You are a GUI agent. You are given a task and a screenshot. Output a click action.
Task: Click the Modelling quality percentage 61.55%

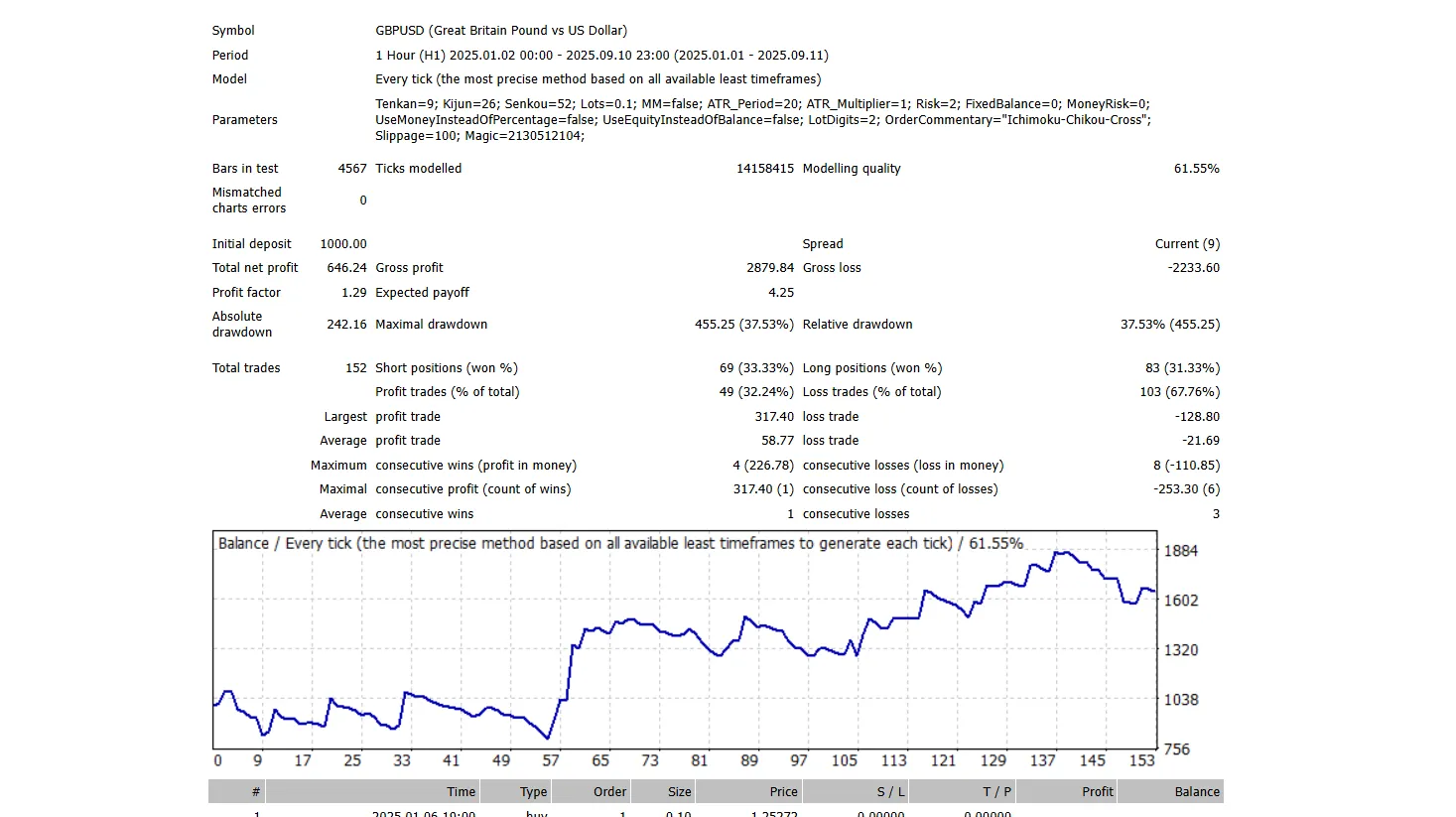[1196, 168]
